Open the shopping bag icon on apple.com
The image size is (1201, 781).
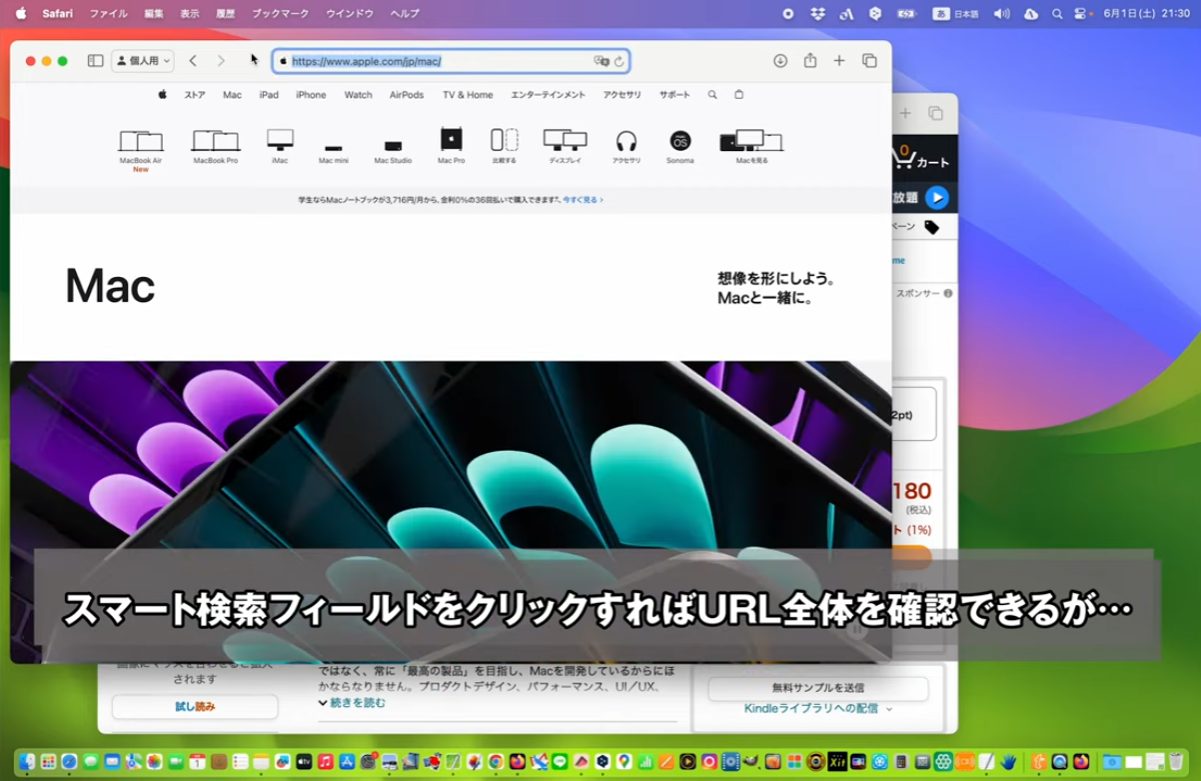[x=739, y=95]
